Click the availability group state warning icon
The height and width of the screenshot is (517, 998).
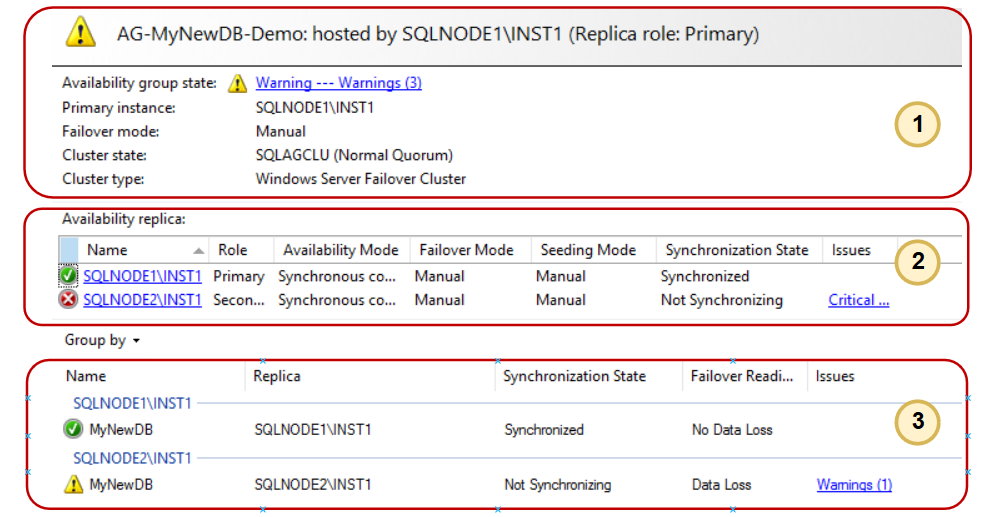pyautogui.click(x=237, y=84)
